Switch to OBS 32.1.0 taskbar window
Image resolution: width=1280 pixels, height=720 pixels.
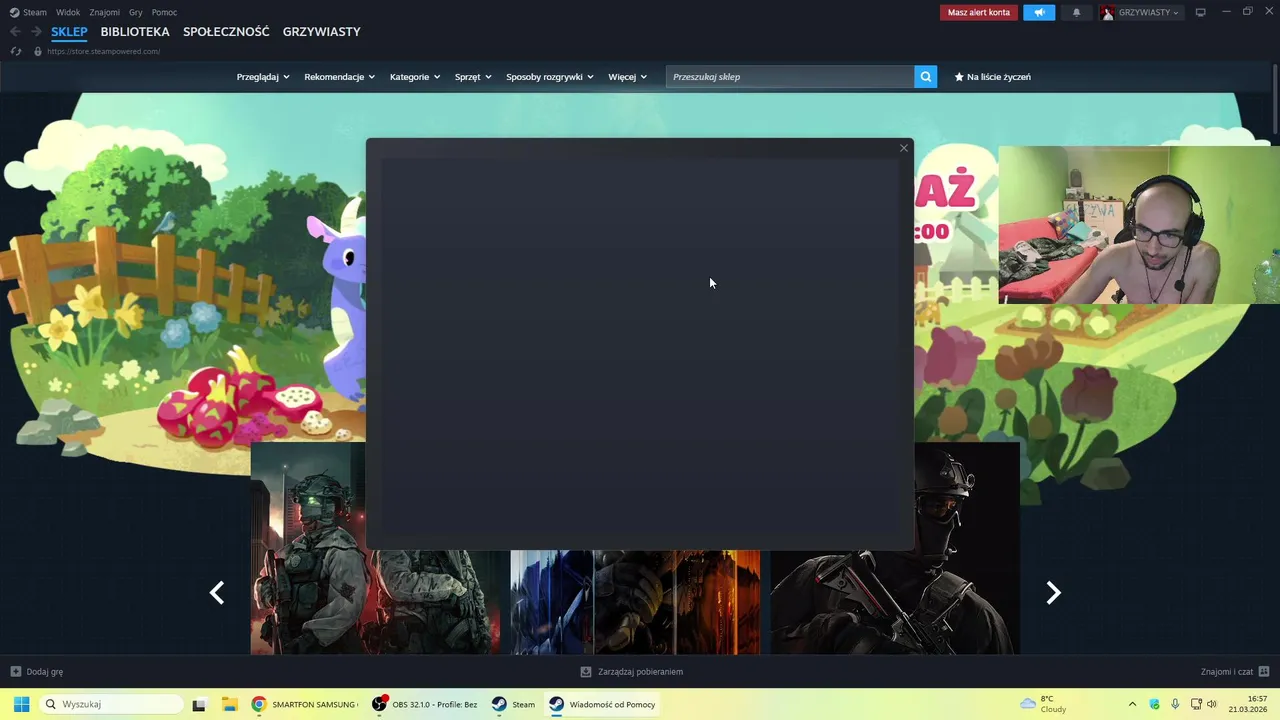tap(425, 704)
